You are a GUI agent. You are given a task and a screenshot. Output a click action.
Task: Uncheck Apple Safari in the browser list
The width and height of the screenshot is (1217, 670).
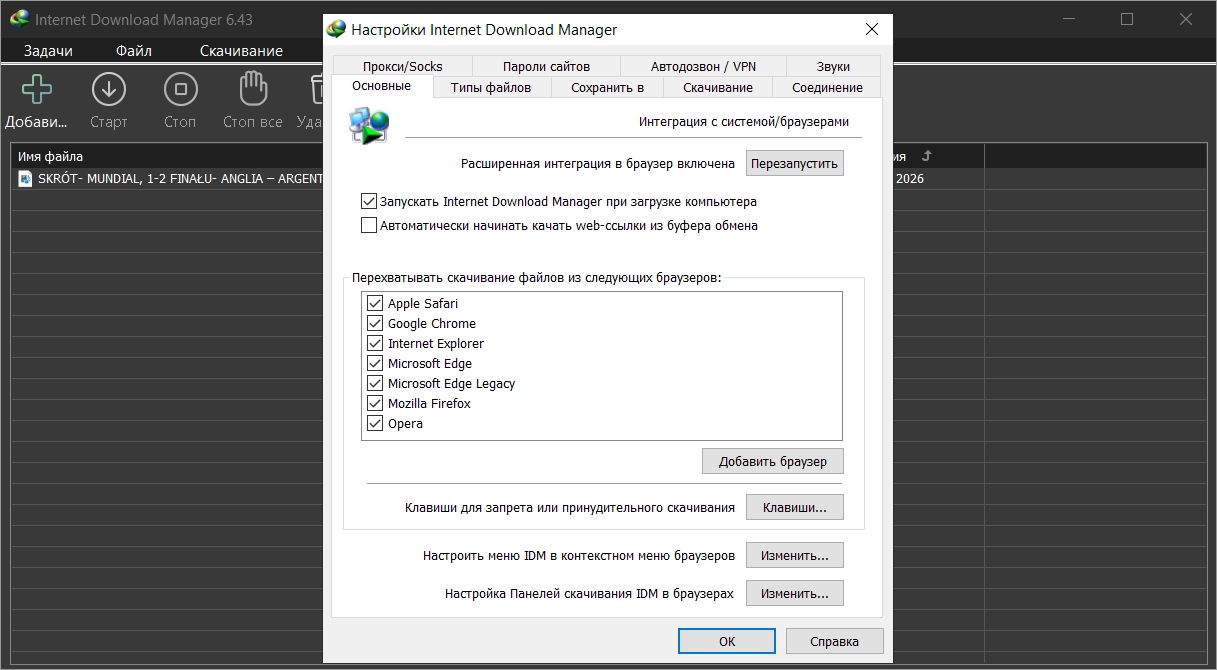click(x=375, y=303)
